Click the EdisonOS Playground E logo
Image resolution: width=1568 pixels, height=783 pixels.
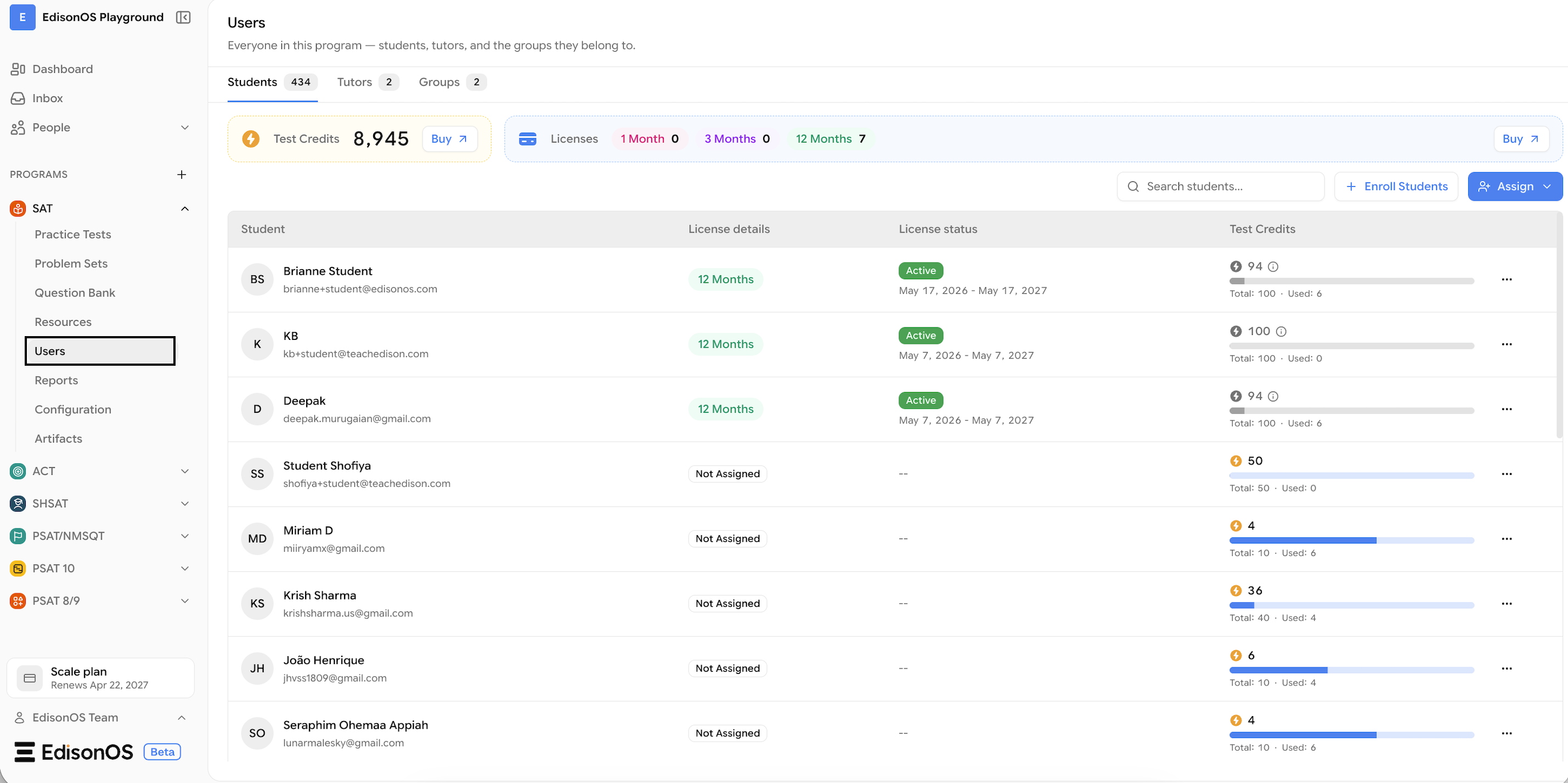coord(22,17)
